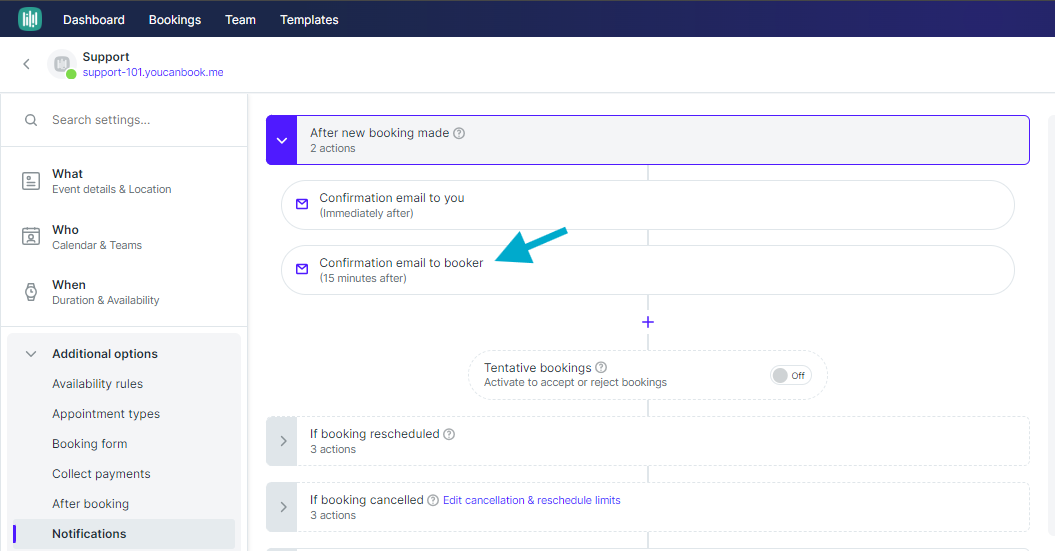Open help icon beside After new booking made
Image resolution: width=1055 pixels, height=551 pixels.
(x=459, y=133)
